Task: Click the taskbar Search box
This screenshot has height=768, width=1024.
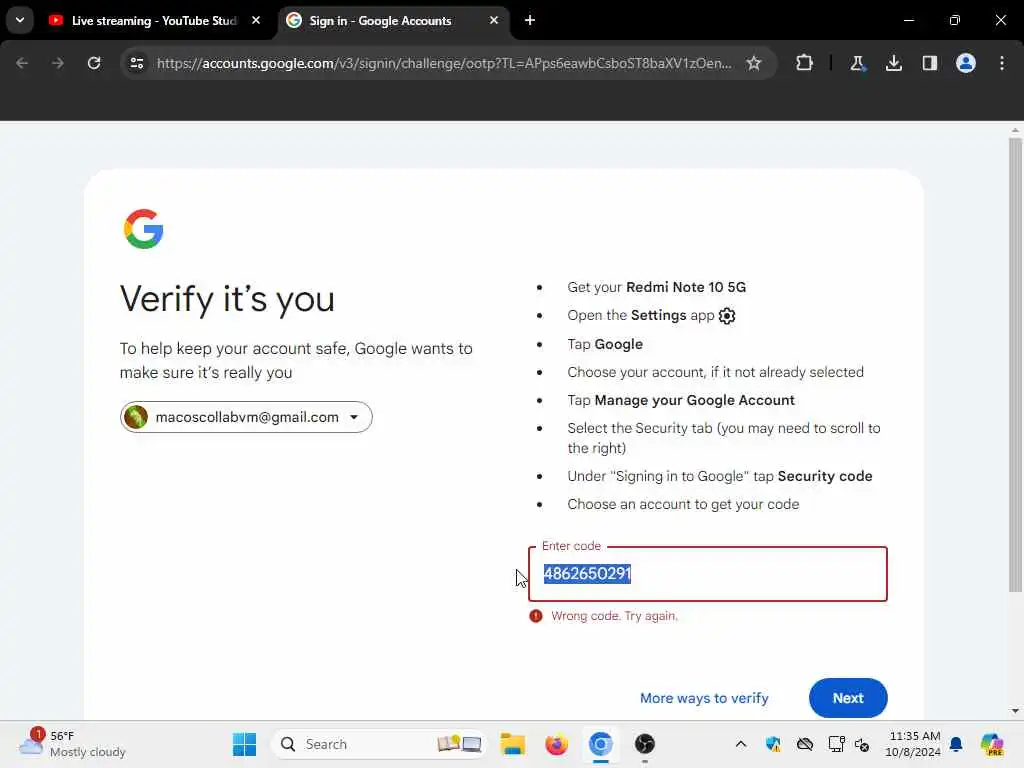Action: (379, 744)
